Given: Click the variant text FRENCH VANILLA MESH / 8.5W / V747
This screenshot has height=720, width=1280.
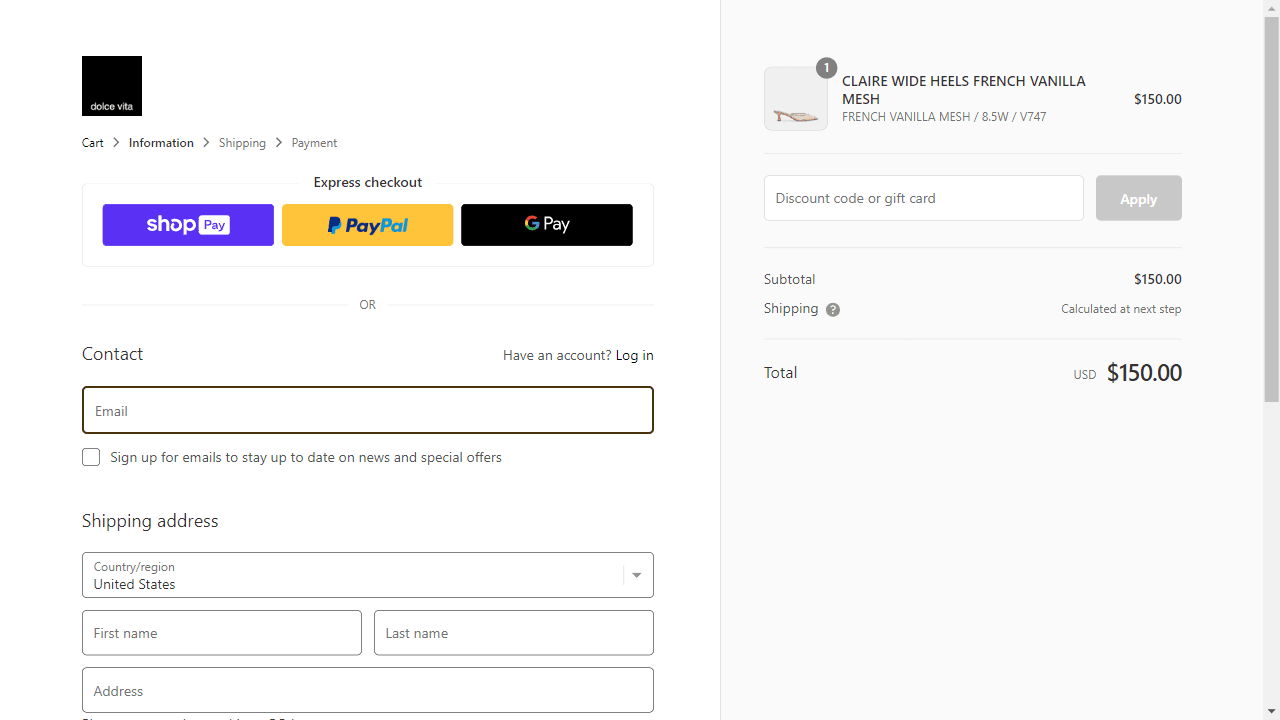Looking at the screenshot, I should pos(944,117).
